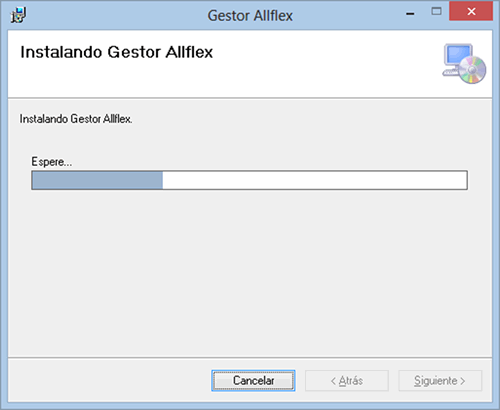Maximize the Gestor Allflex installer window
Screen dimensions: 500x410
pos(436,12)
